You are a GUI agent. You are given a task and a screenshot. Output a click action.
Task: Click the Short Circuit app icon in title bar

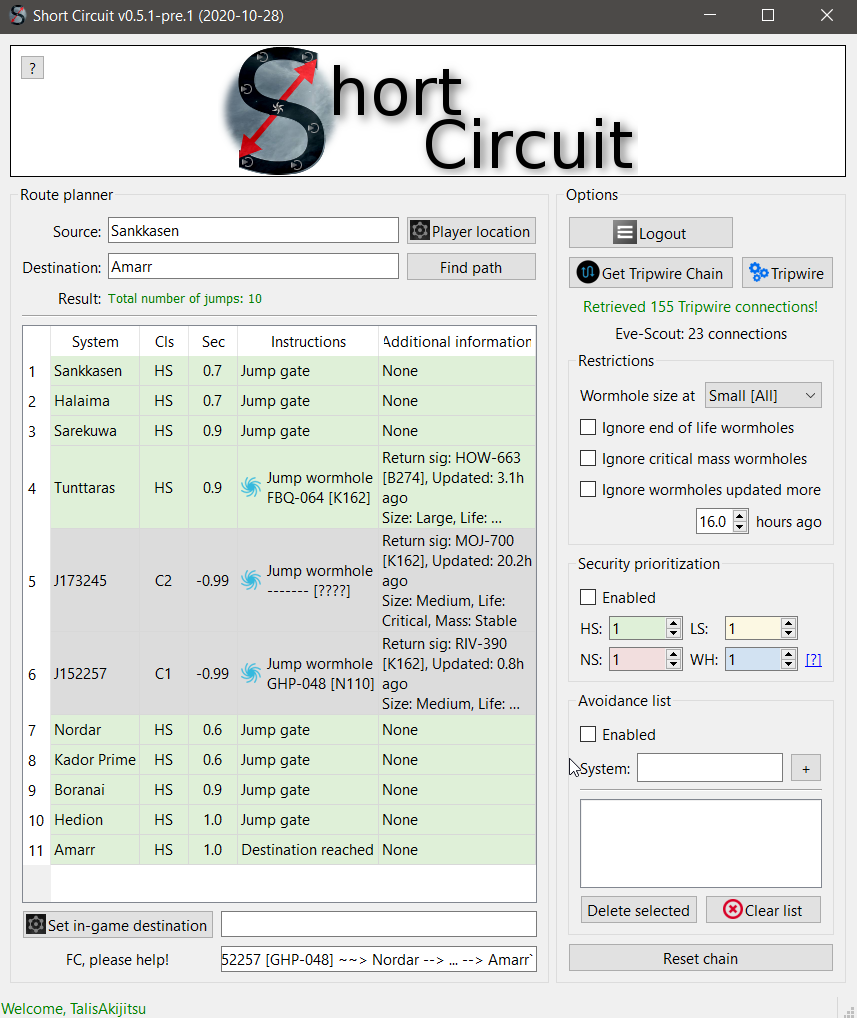pyautogui.click(x=18, y=16)
